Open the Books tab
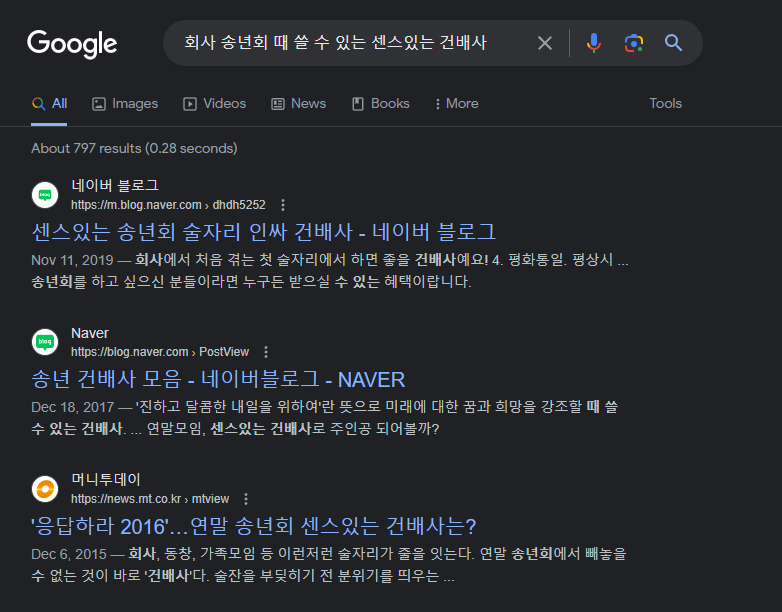Viewport: 782px width, 612px height. click(381, 104)
